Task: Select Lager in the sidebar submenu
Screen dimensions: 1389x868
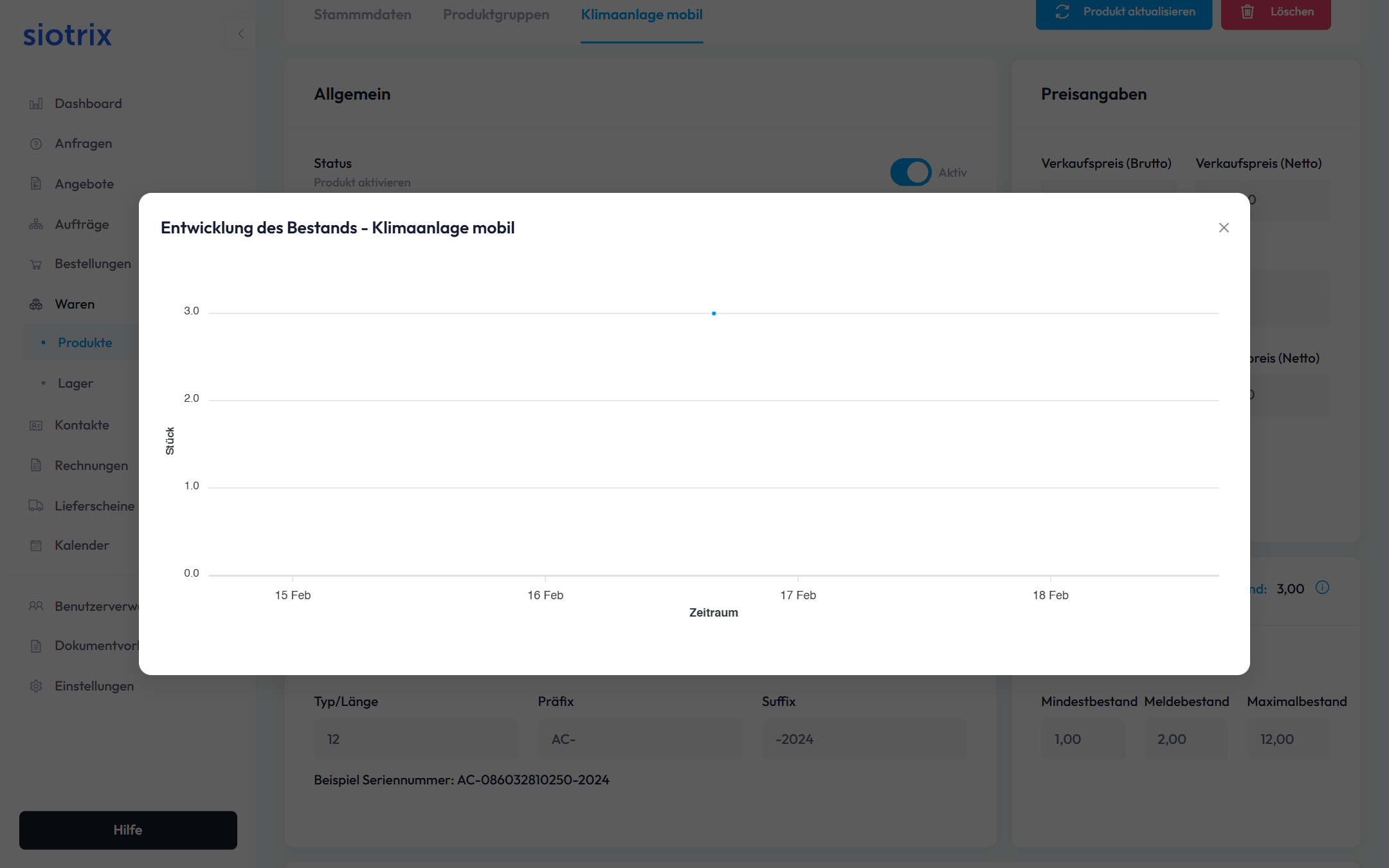Action: click(x=75, y=383)
